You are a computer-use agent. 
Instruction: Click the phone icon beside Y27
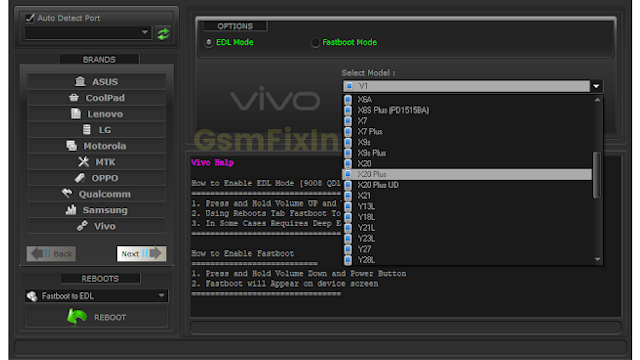(x=348, y=249)
